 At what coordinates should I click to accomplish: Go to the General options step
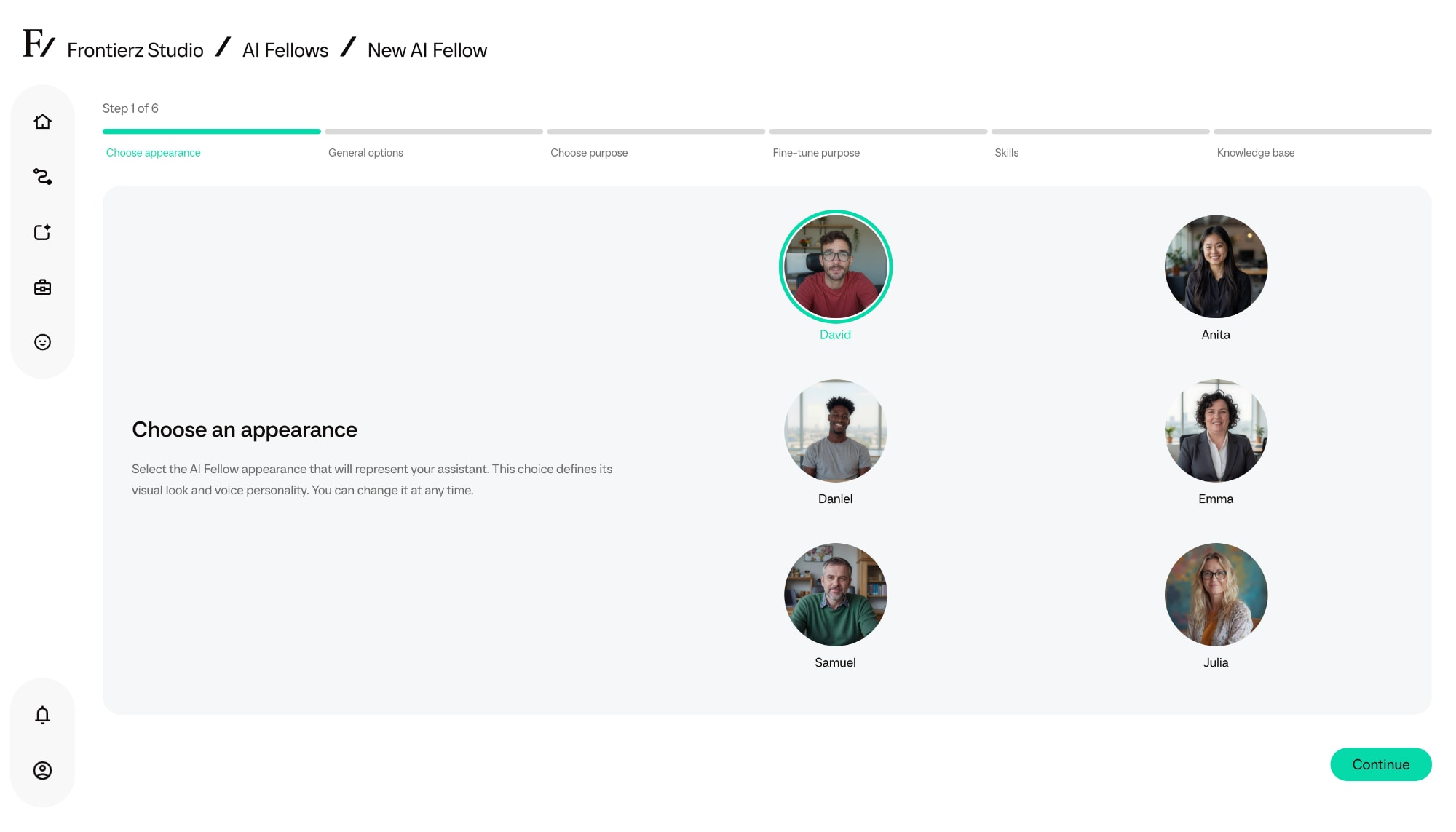pos(365,153)
